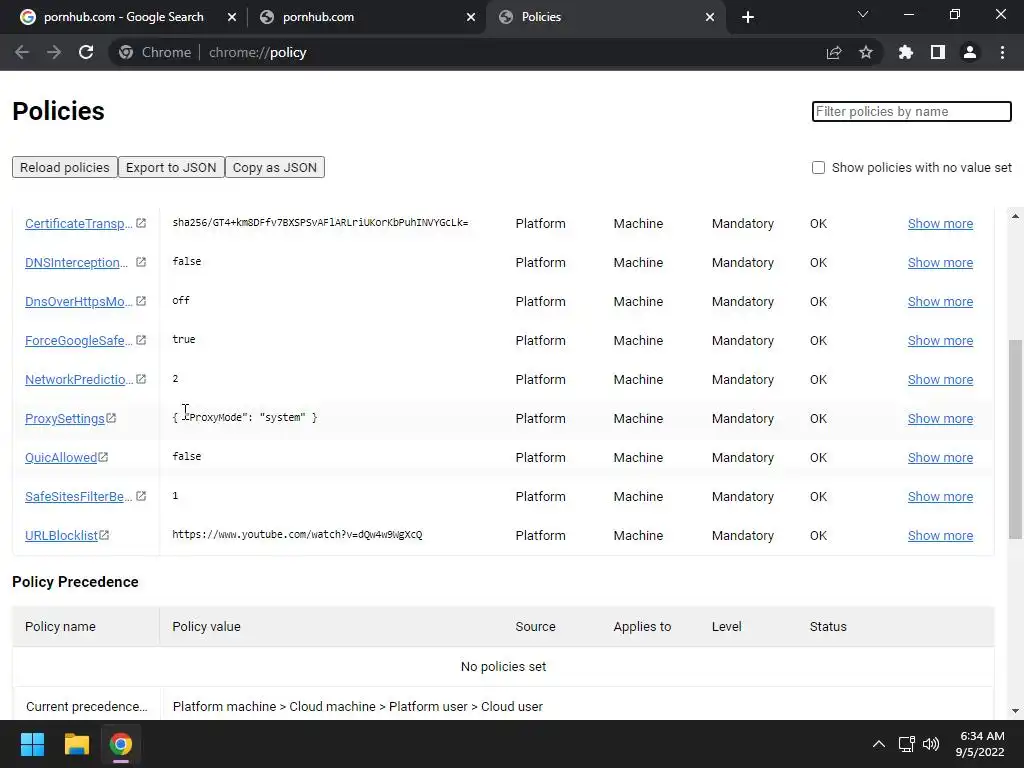Expand Show more for the ProxySettings row
The image size is (1024, 768).
(x=940, y=419)
